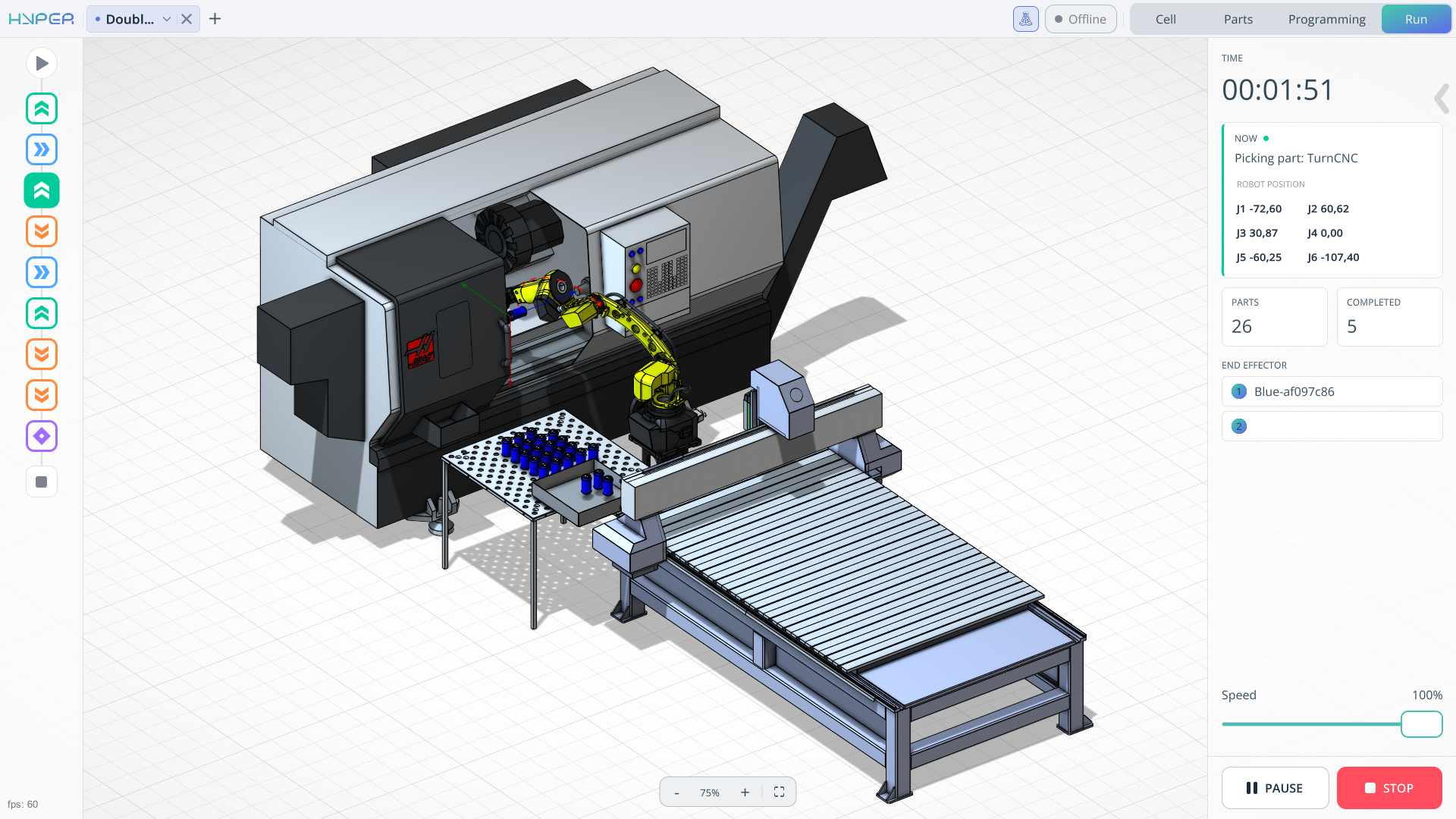Click the 'Picking part: TurnCNC' status text

click(x=1296, y=158)
